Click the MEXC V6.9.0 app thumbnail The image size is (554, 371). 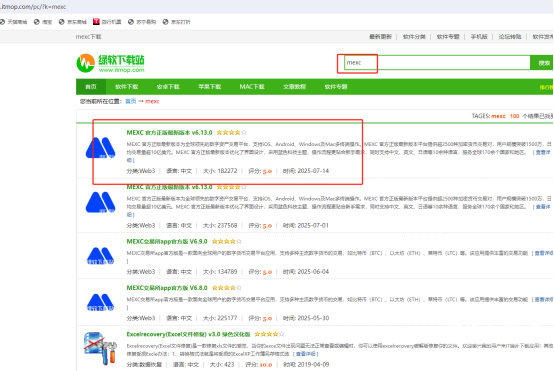coord(100,255)
